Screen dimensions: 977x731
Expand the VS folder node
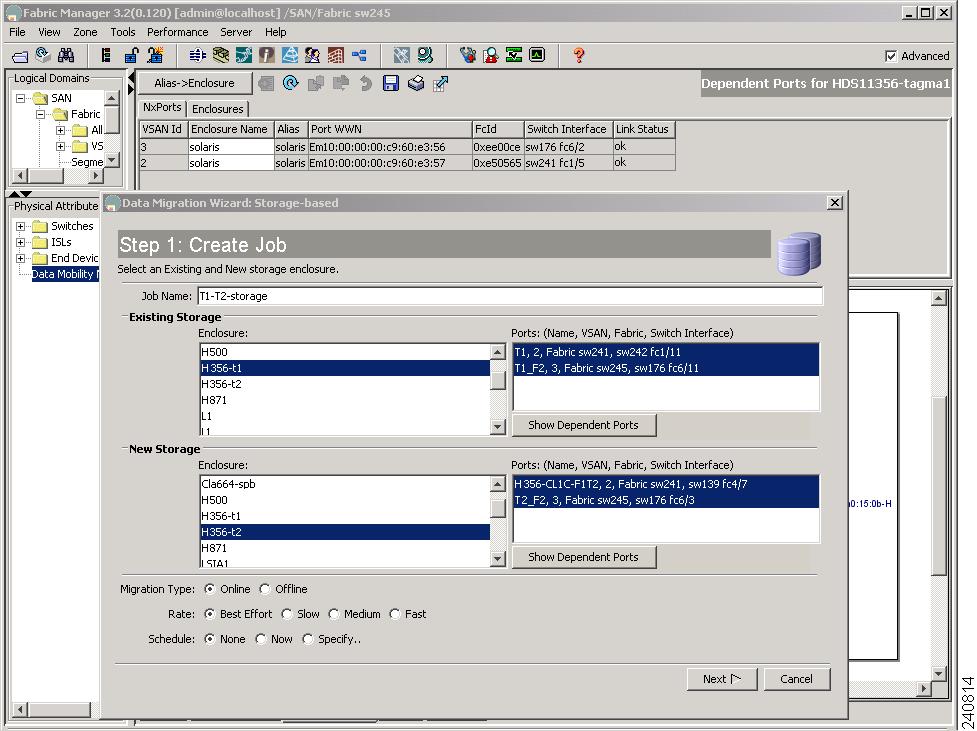click(60, 146)
